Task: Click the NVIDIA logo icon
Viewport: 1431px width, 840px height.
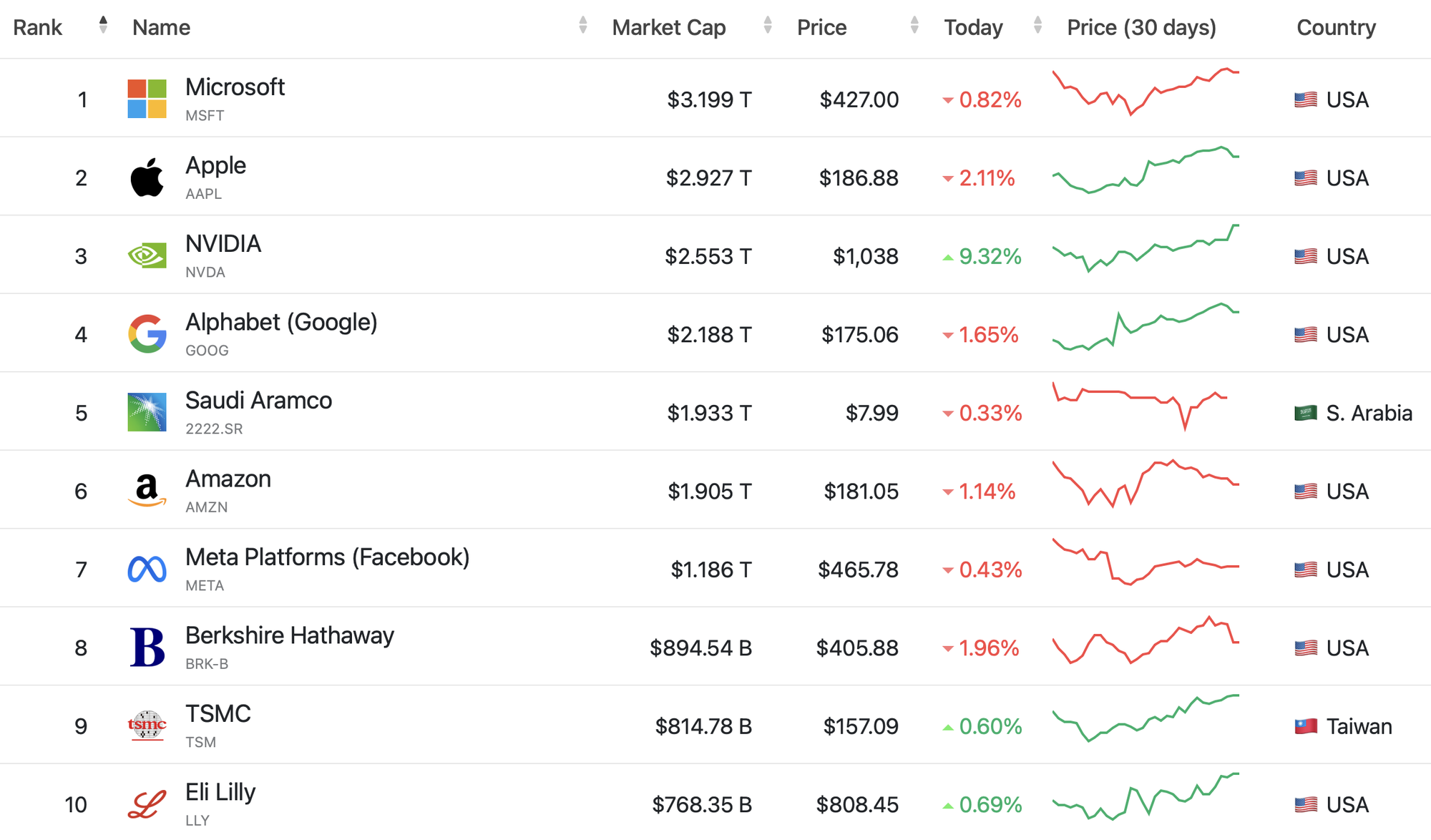Action: pyautogui.click(x=147, y=255)
